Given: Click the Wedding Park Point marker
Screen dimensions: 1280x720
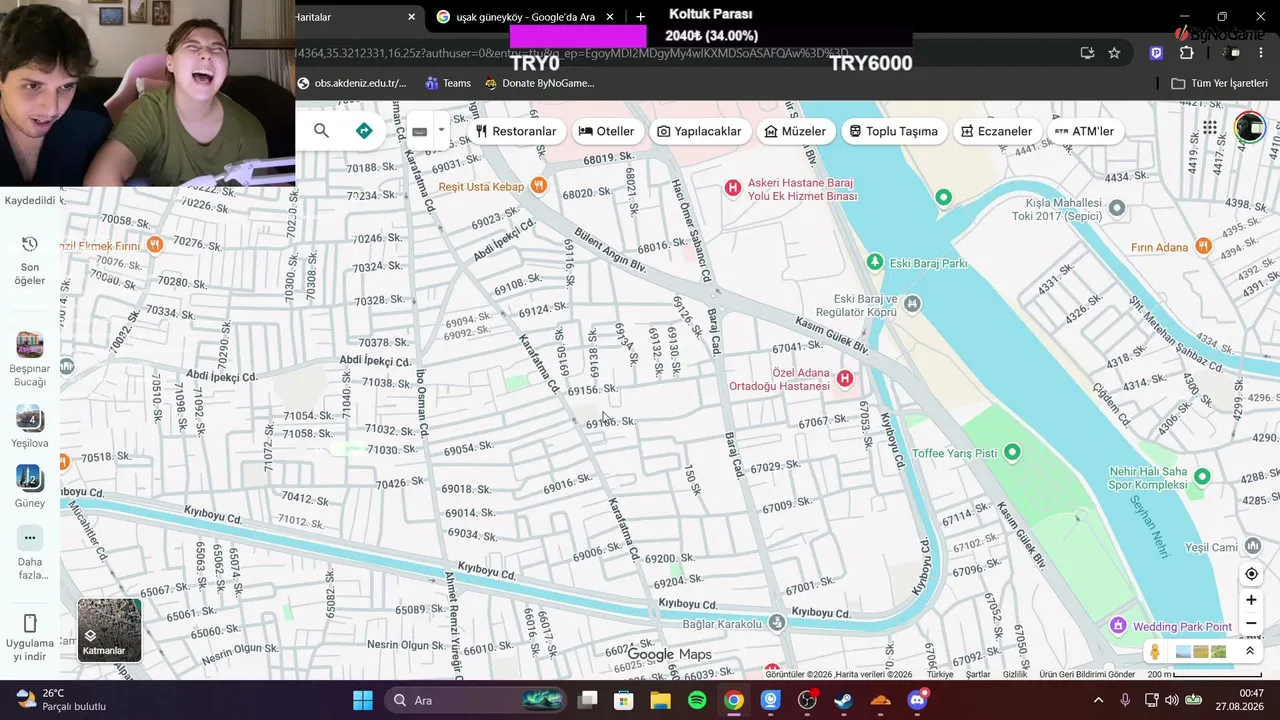Looking at the screenshot, I should (x=1118, y=626).
